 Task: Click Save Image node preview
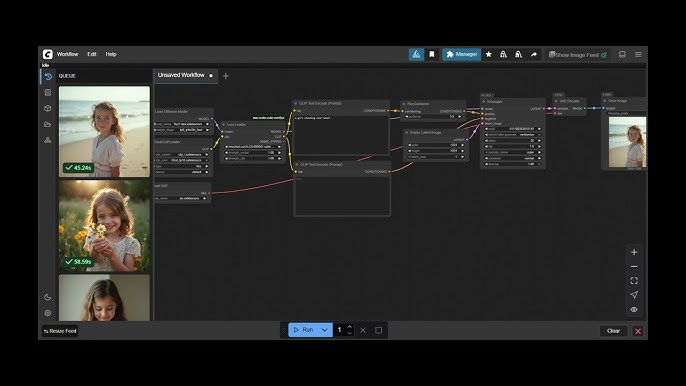[x=627, y=142]
